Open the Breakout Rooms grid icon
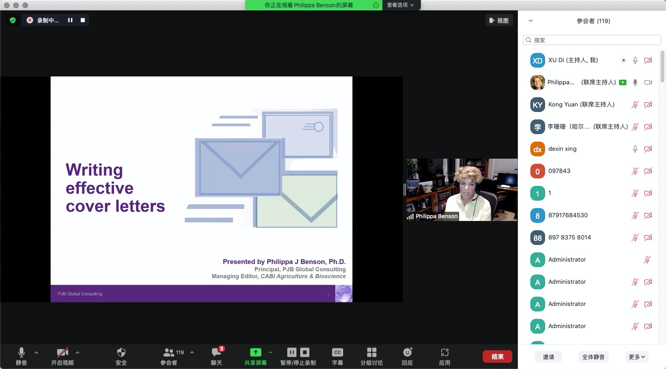The image size is (666, 369). 372,352
